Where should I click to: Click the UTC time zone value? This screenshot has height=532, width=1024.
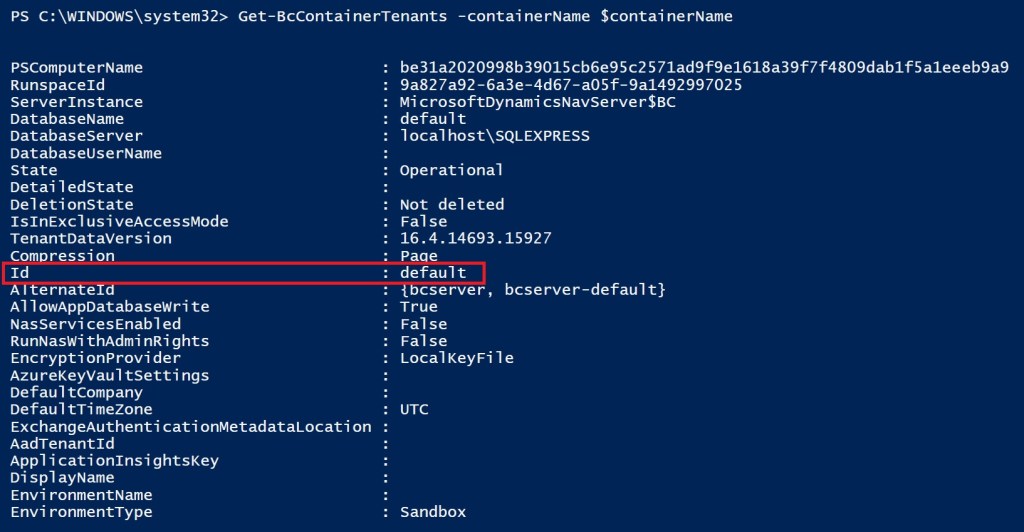tap(413, 409)
